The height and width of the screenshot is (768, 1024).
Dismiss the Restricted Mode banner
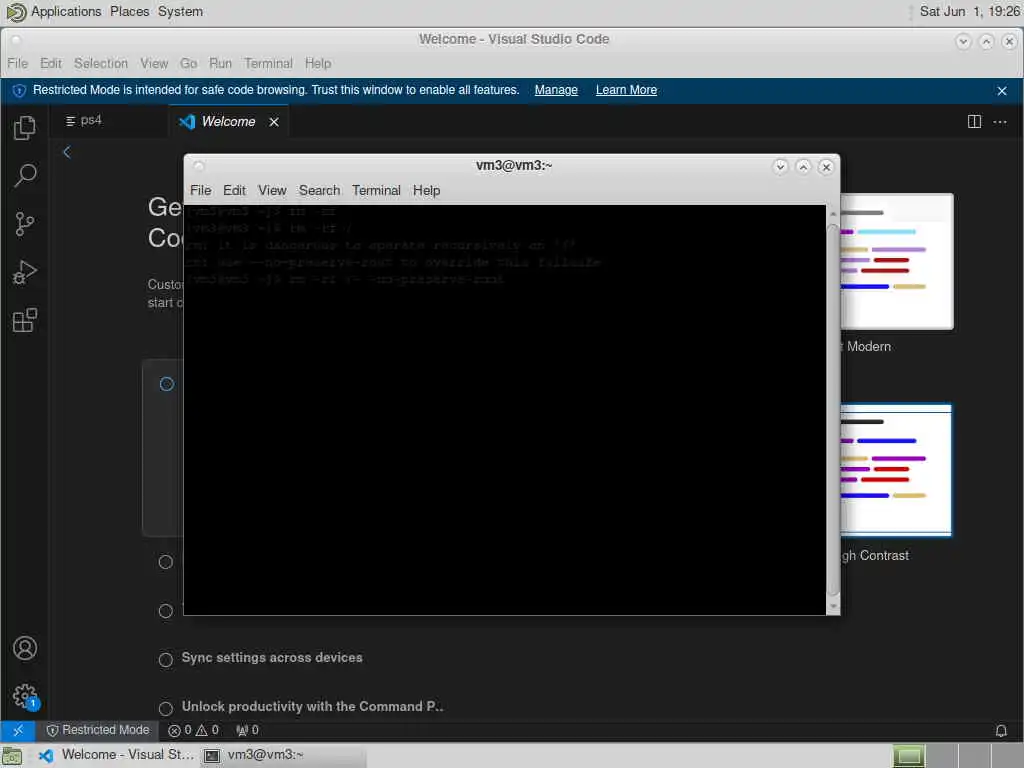[x=1002, y=91]
